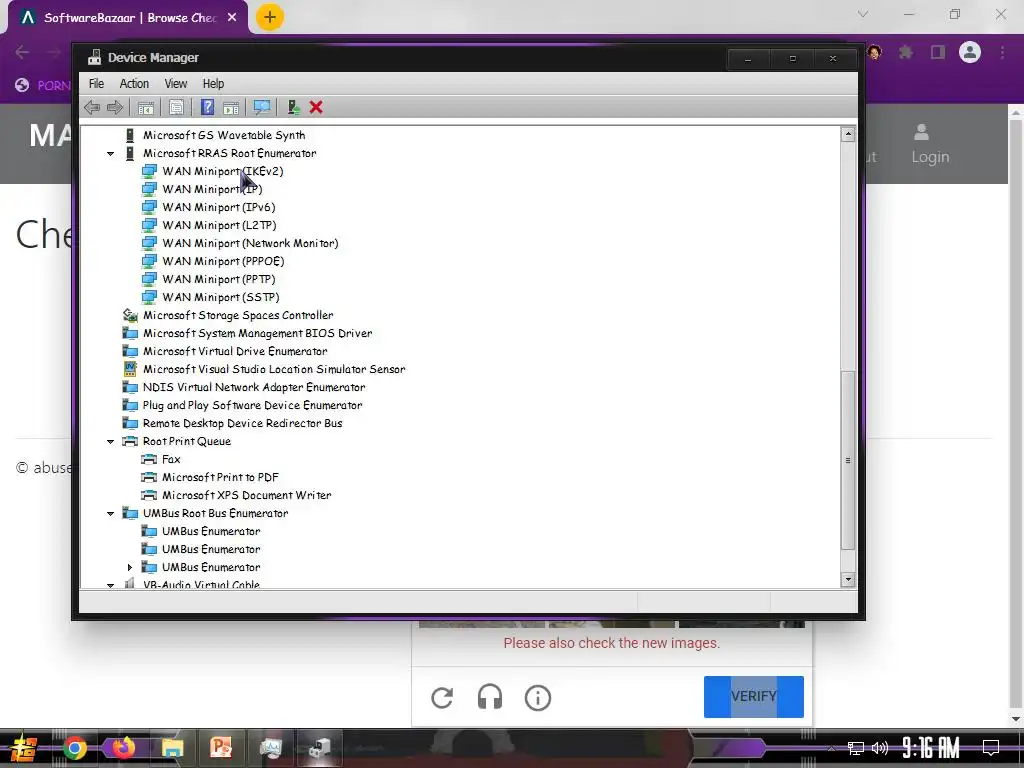Image resolution: width=1024 pixels, height=768 pixels.
Task: Click the blue Help question mark icon
Action: click(x=207, y=107)
